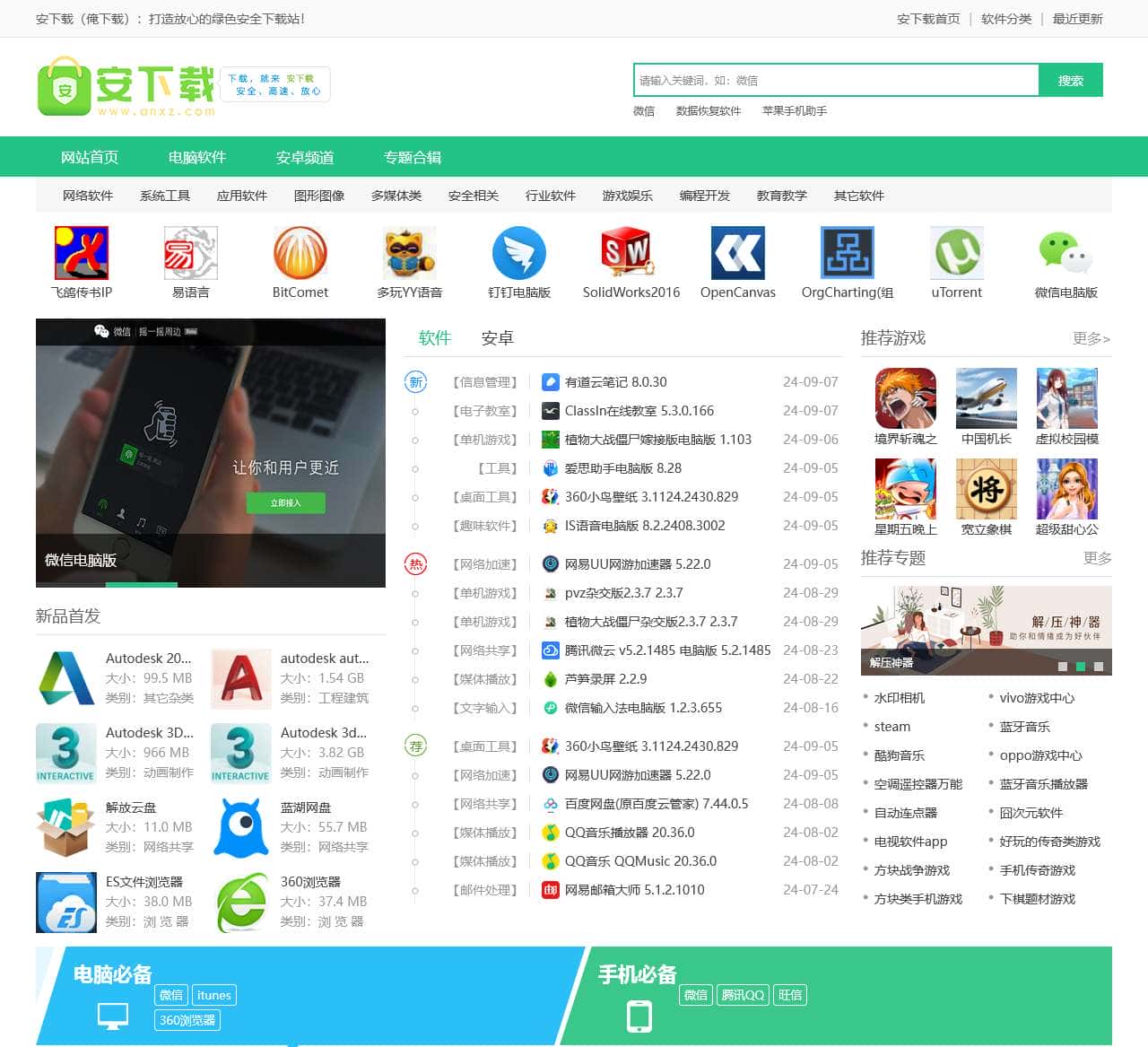This screenshot has height=1047, width=1148.
Task: Click the 热 badge icon in software list
Action: coord(415,564)
